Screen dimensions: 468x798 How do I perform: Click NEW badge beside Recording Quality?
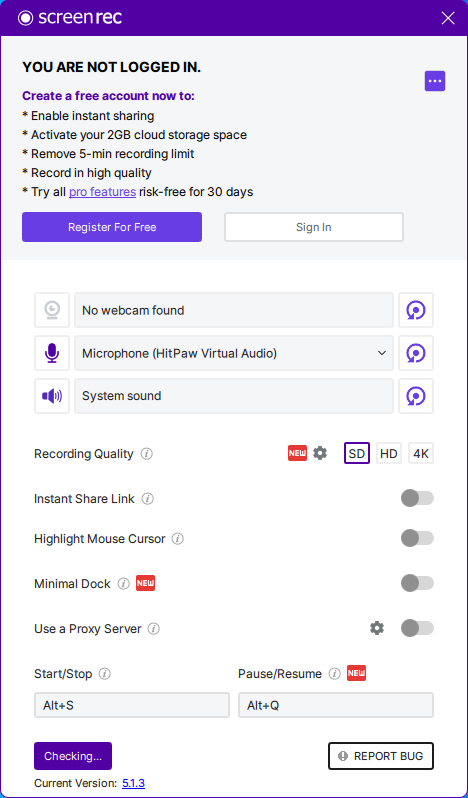(298, 453)
